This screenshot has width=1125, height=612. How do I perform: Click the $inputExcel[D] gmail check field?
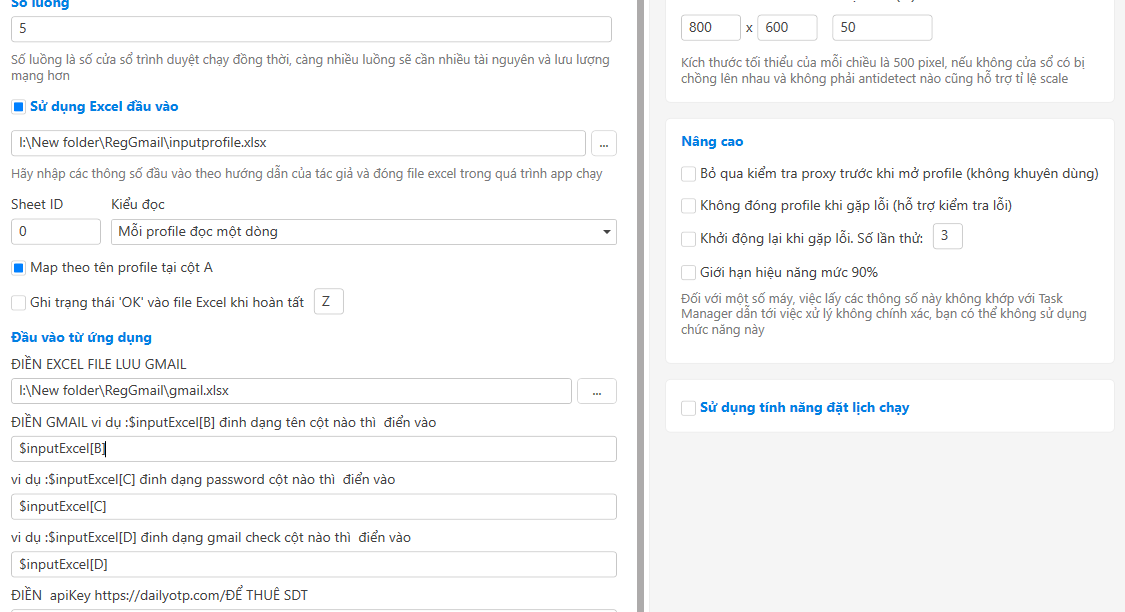point(313,564)
